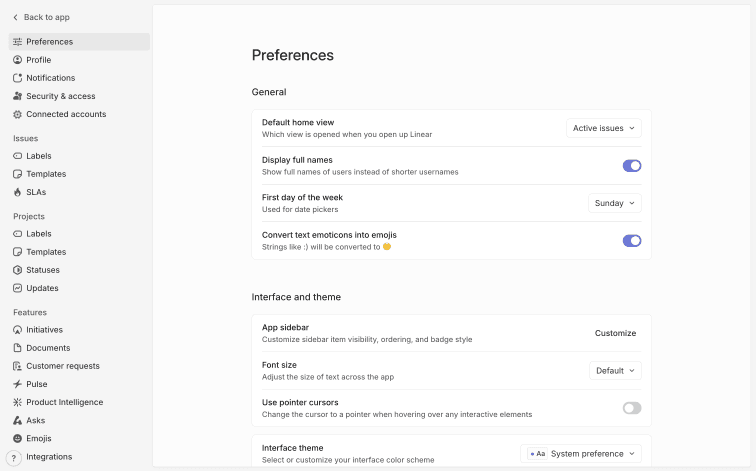The width and height of the screenshot is (756, 471).
Task: Toggle Display full names switch
Action: coord(632,166)
